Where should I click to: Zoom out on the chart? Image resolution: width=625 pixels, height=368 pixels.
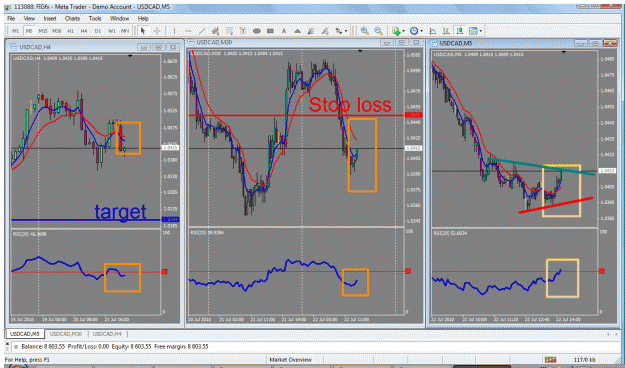[378, 31]
